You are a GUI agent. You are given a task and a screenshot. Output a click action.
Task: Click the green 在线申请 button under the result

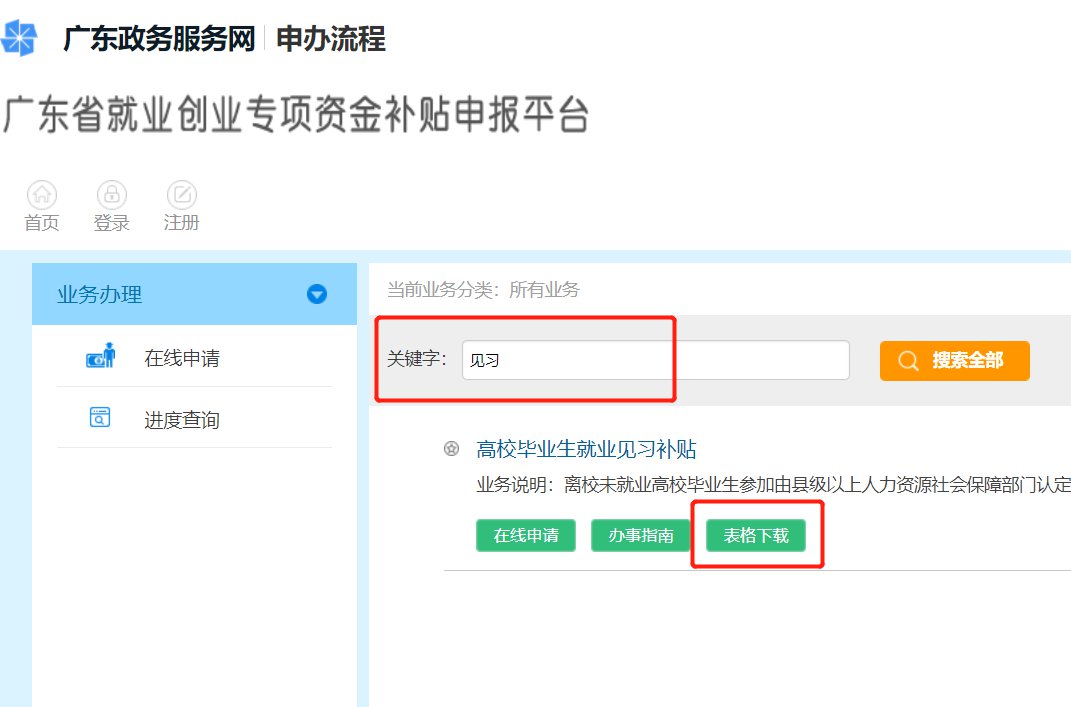point(526,535)
